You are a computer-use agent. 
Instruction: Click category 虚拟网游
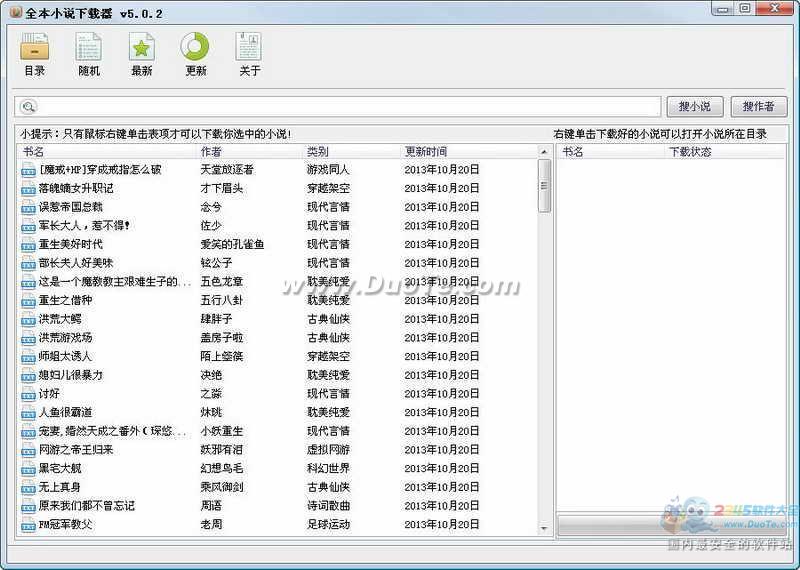coord(328,451)
